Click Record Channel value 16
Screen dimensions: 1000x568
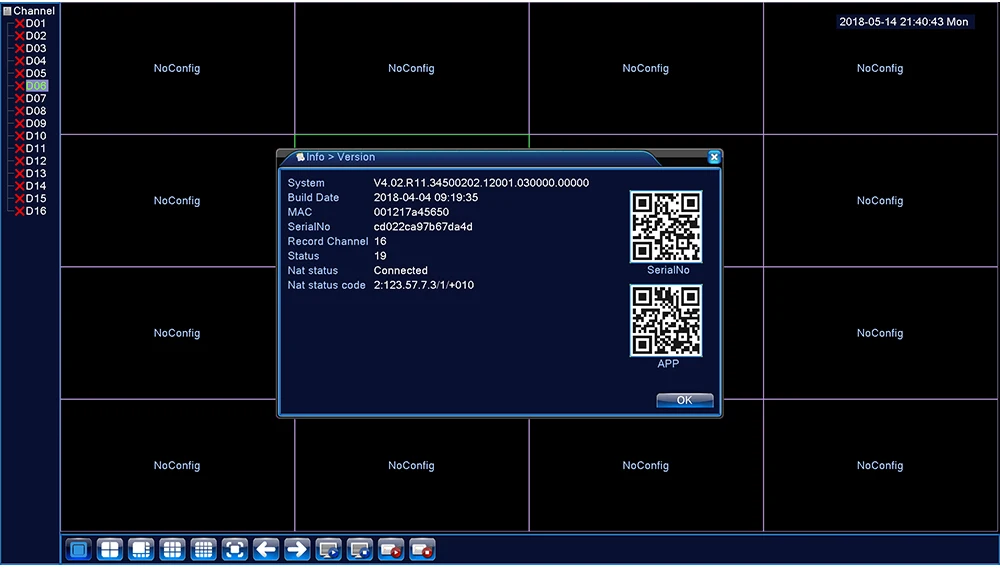click(380, 242)
